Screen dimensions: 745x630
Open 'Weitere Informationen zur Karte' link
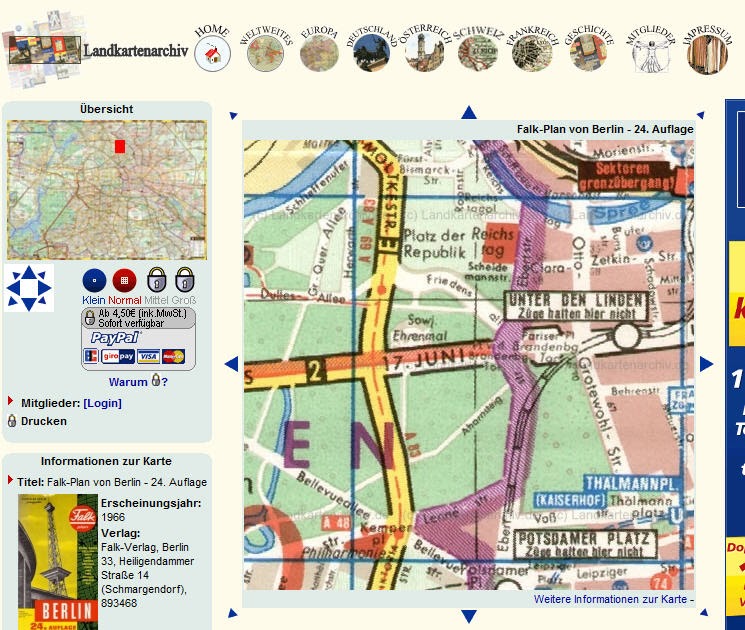coord(613,599)
